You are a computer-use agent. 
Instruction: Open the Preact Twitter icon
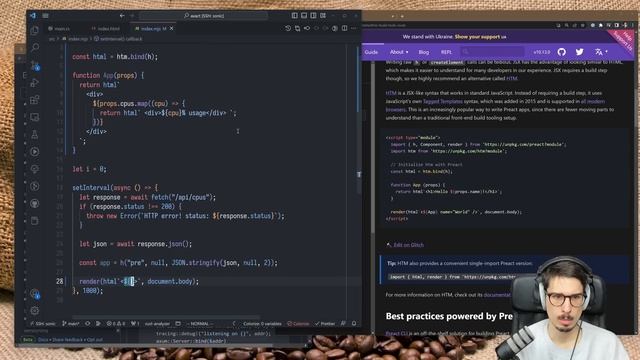click(x=580, y=52)
